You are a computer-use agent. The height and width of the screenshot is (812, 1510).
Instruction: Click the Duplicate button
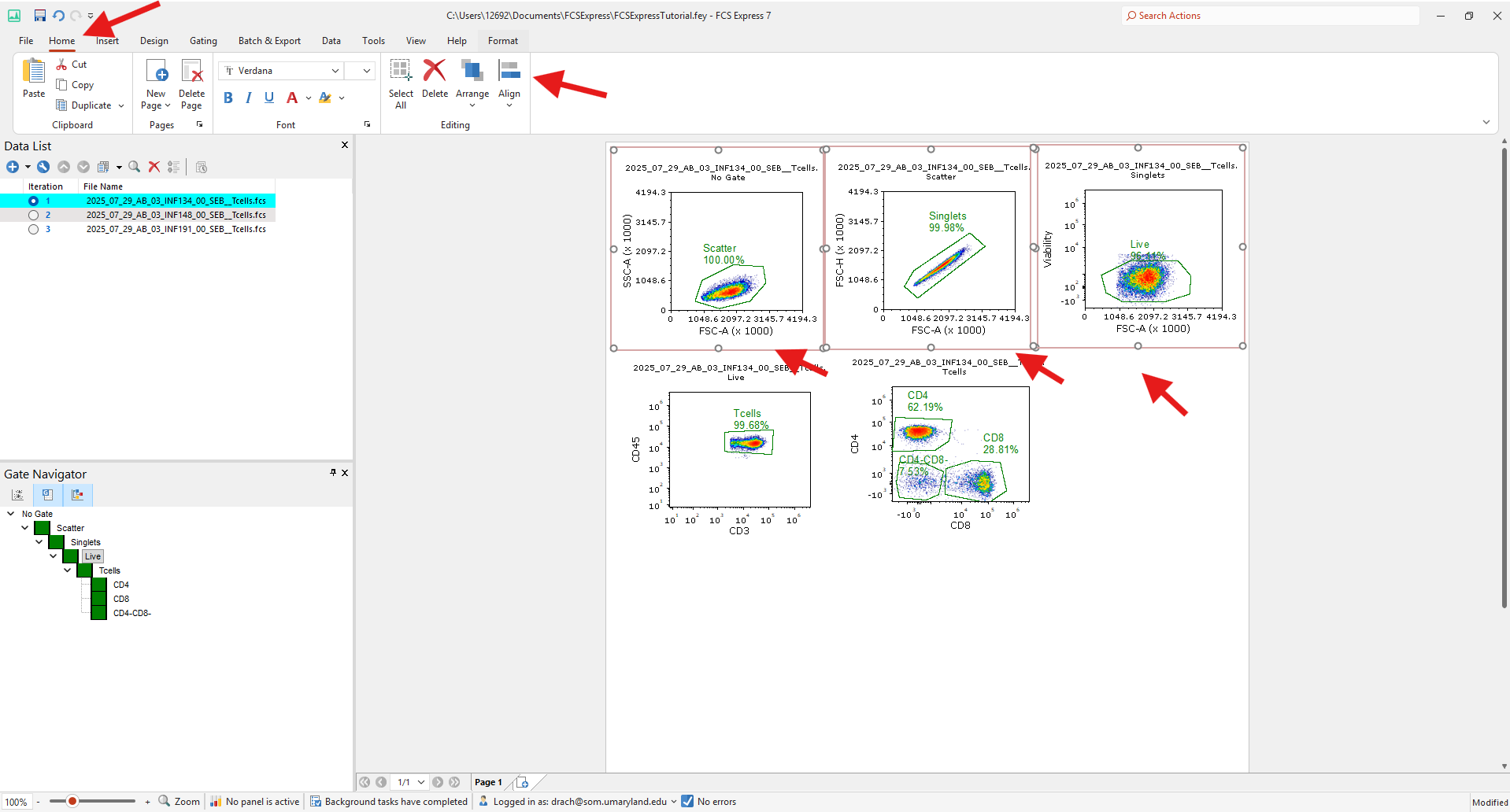pyautogui.click(x=90, y=105)
